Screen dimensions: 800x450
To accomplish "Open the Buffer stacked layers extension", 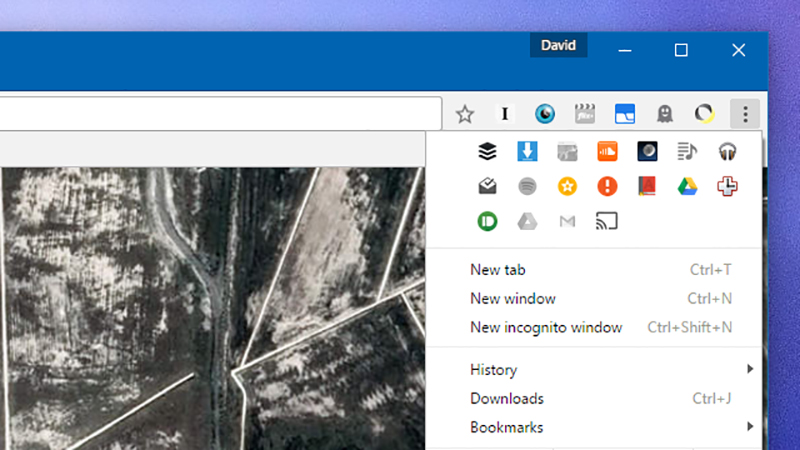I will [x=487, y=152].
